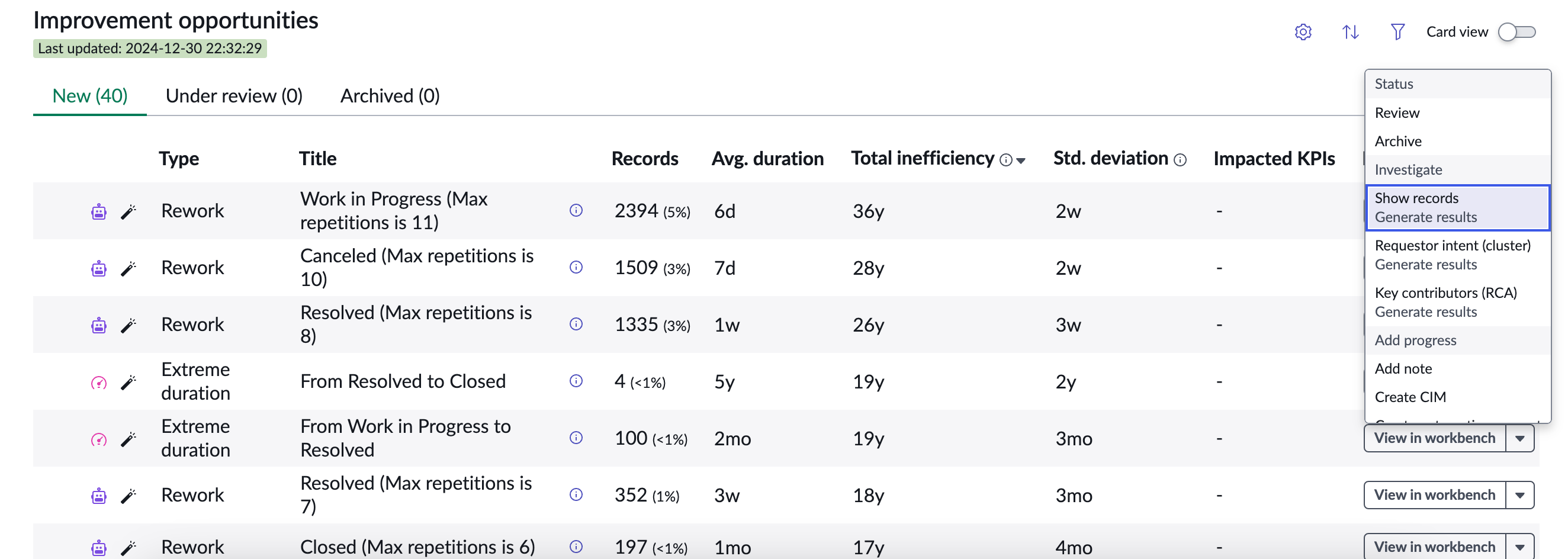Screen dimensions: 1568x559
Task: Open info icon for From Work in Progress to Resolved
Action: pyautogui.click(x=576, y=437)
